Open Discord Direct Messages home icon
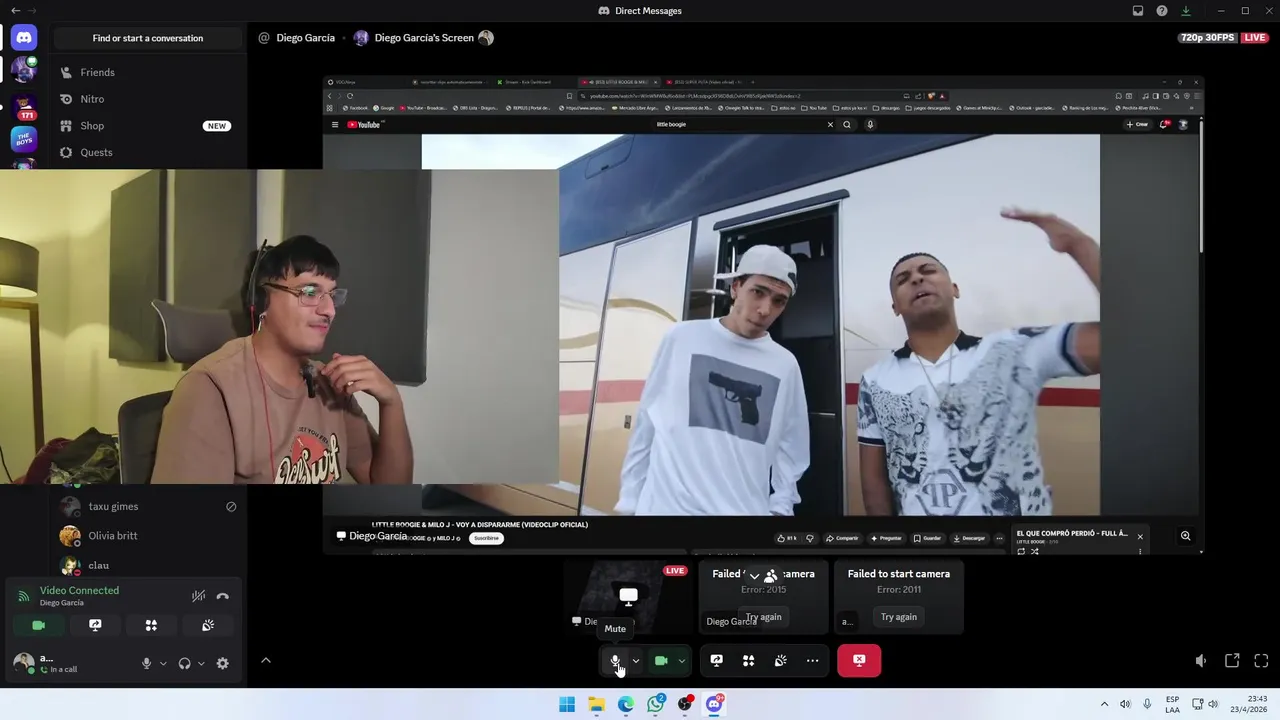 click(x=24, y=38)
